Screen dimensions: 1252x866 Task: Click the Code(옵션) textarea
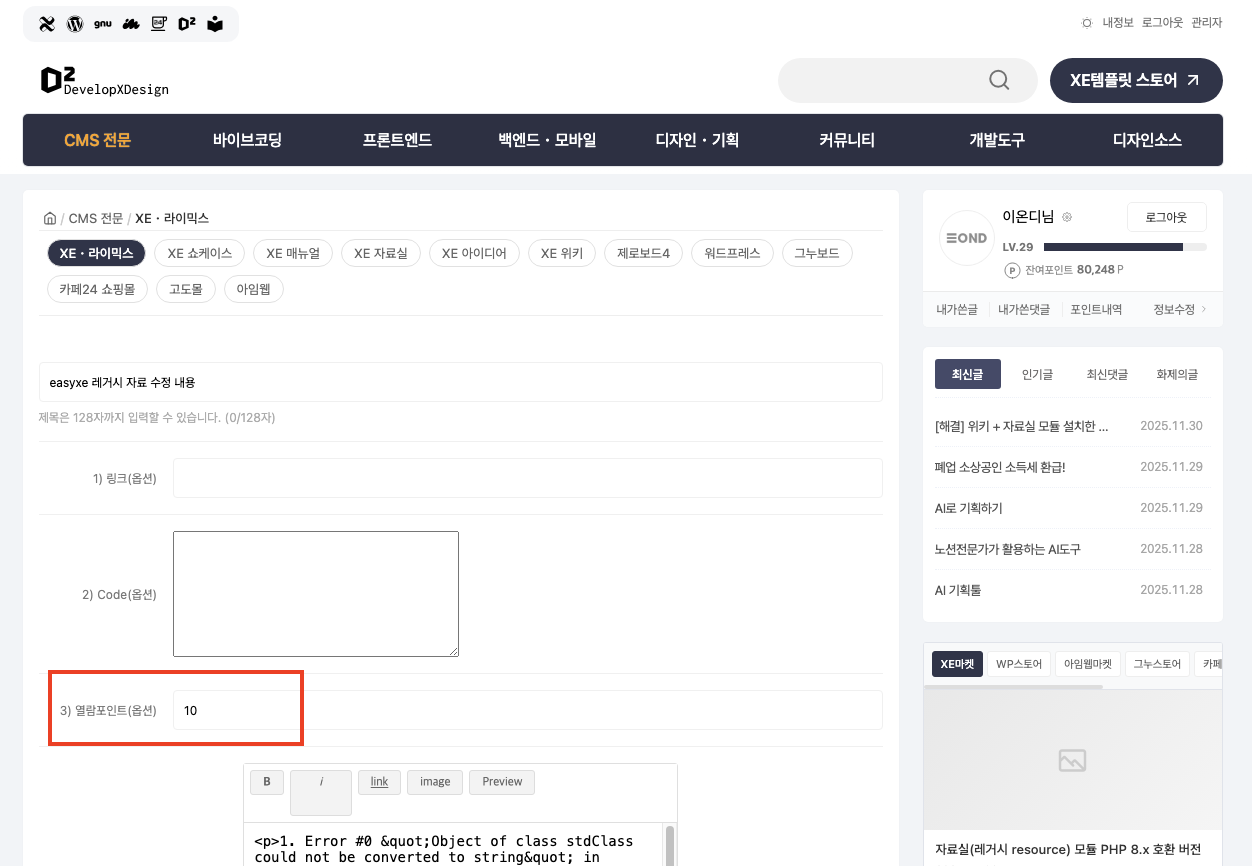(316, 594)
